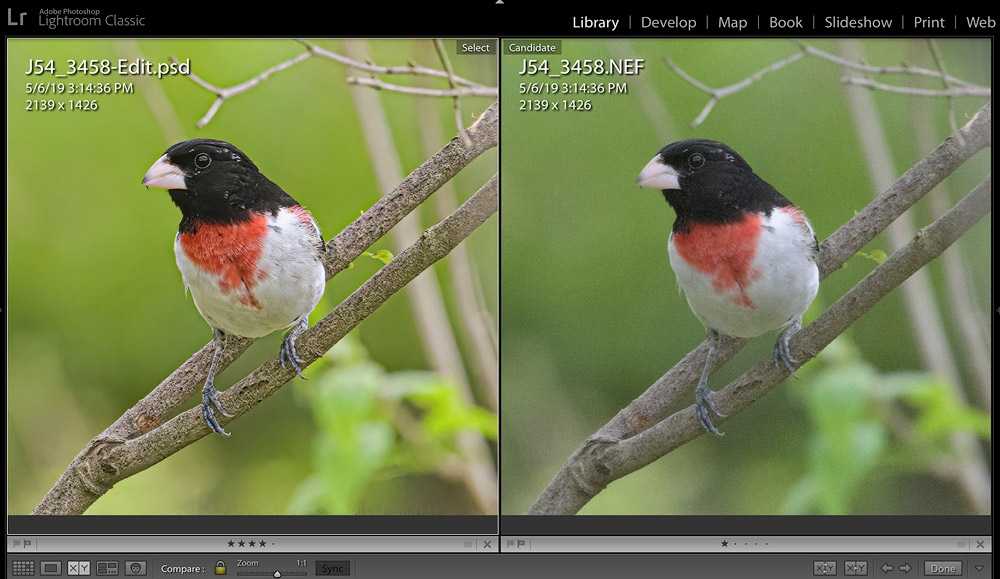
Task: Switch to Grid view
Action: 23,568
